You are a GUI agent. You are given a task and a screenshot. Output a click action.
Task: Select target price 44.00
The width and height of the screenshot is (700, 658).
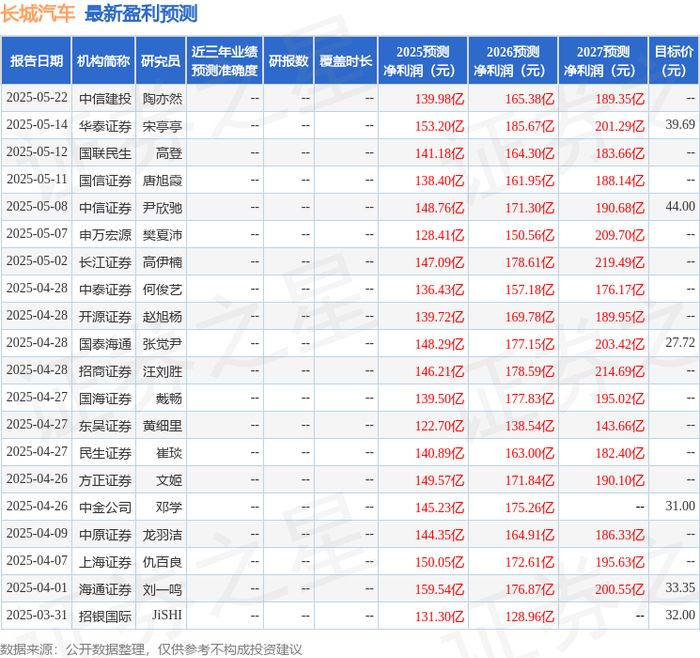680,206
